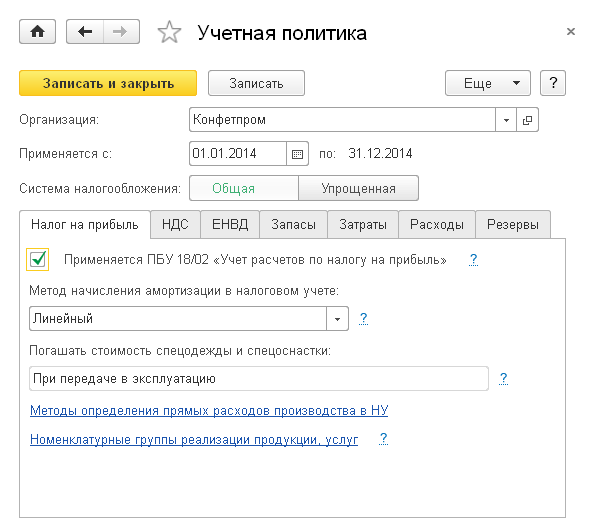Screen dimensions: 593x532
Task: Expand the Организация dropdown list
Action: (x=506, y=120)
